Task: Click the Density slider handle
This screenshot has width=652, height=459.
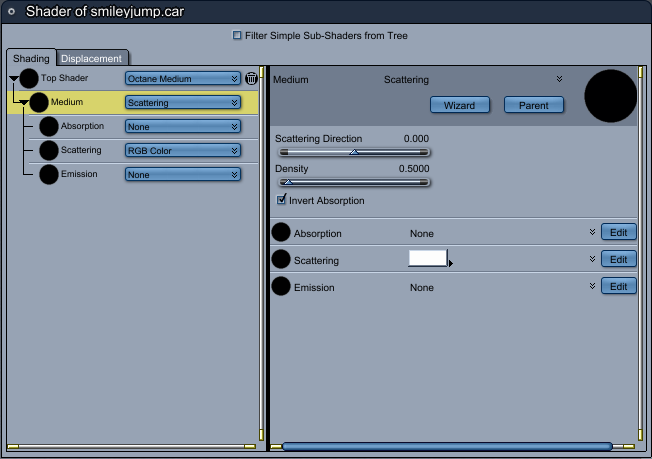Action: point(288,182)
